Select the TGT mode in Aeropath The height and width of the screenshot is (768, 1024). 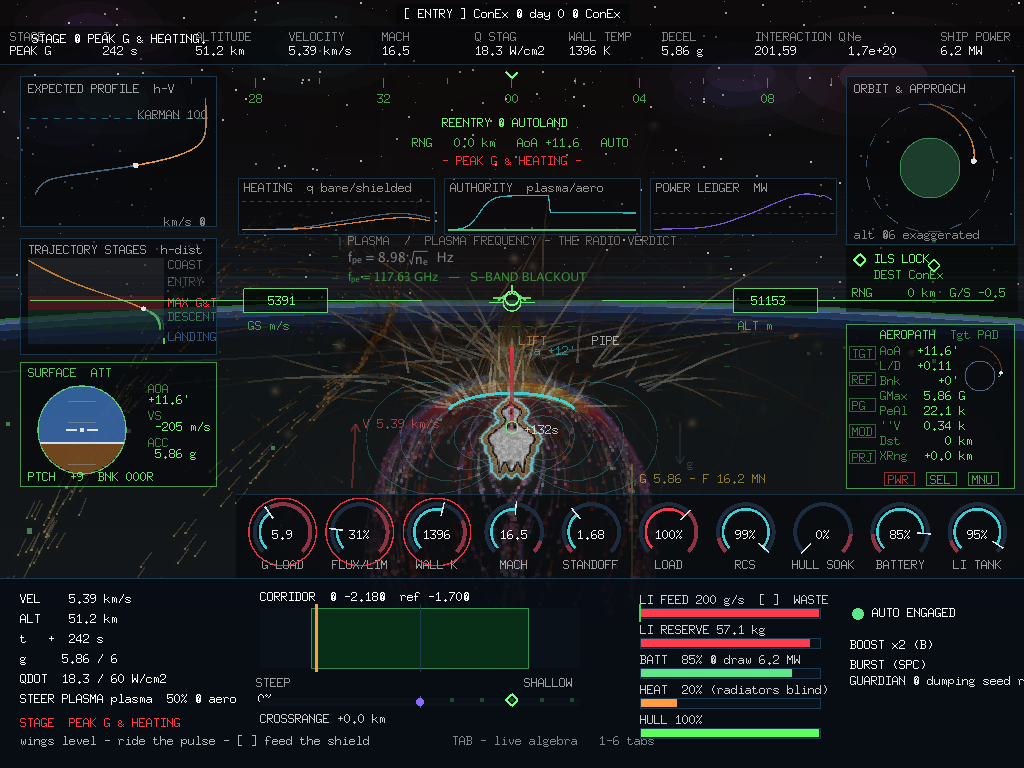[862, 353]
